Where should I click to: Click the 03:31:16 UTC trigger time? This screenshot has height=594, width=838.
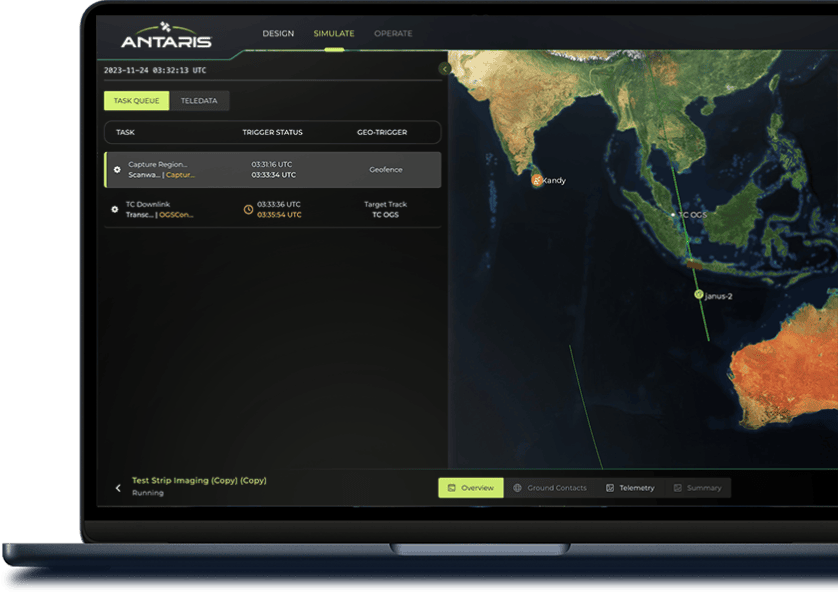(271, 164)
